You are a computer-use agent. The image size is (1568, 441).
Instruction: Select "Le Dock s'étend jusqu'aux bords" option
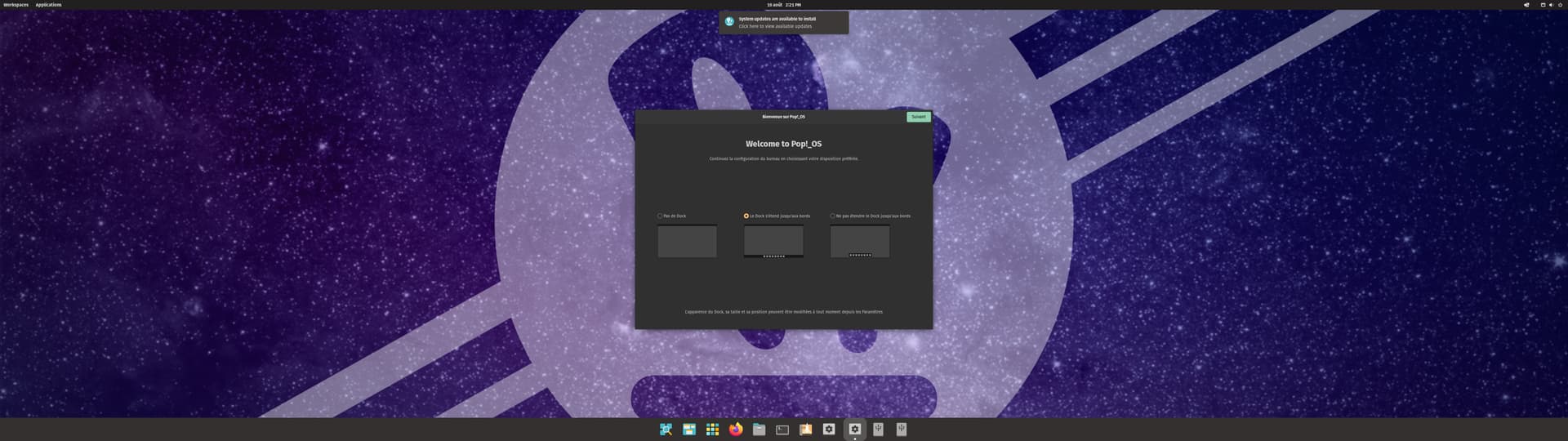point(746,216)
